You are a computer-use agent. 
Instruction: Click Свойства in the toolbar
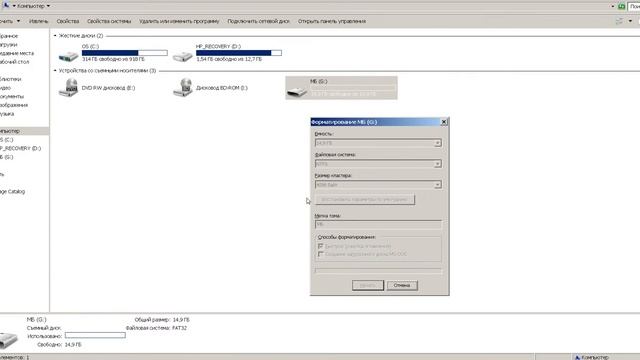67,21
